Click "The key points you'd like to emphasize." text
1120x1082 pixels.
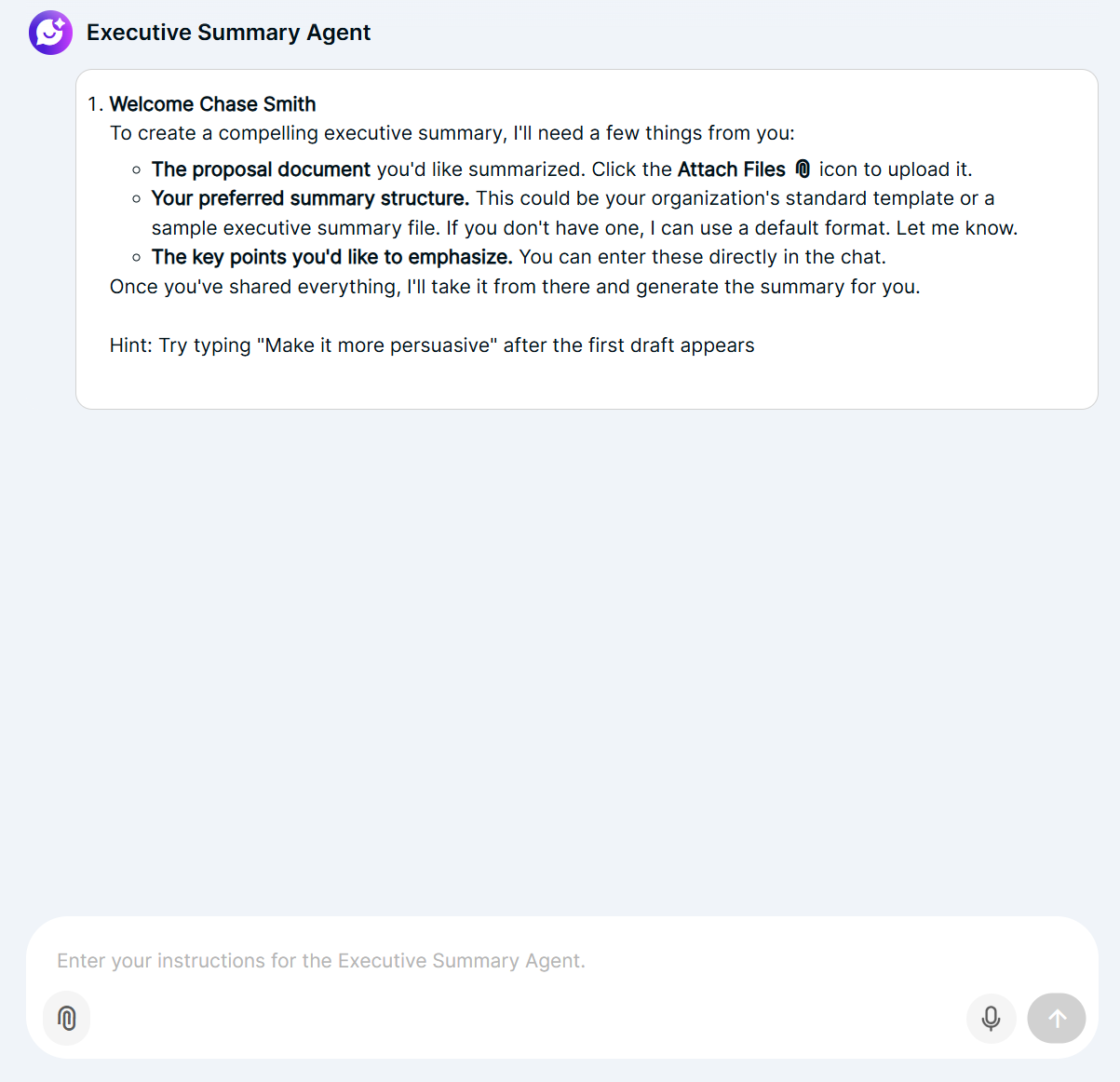332,257
